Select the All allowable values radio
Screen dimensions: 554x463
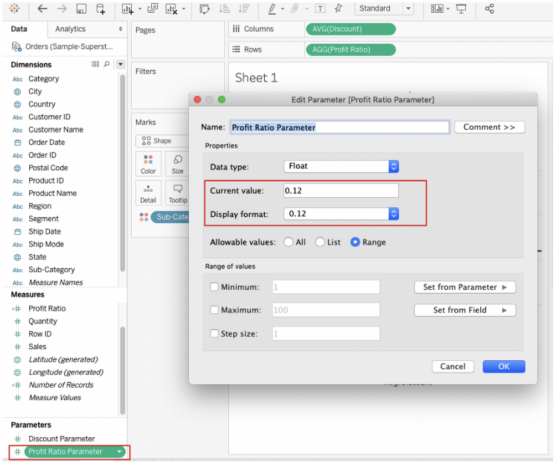288,242
